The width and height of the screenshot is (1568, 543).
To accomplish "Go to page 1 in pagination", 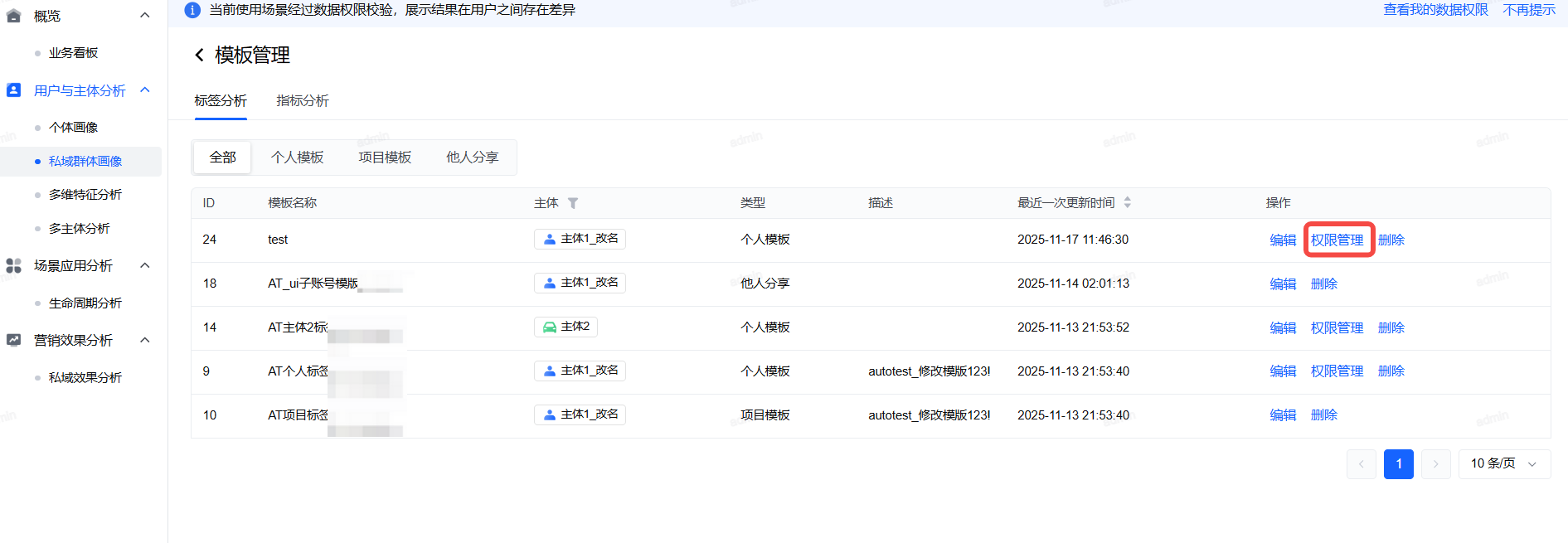I will tap(1398, 463).
